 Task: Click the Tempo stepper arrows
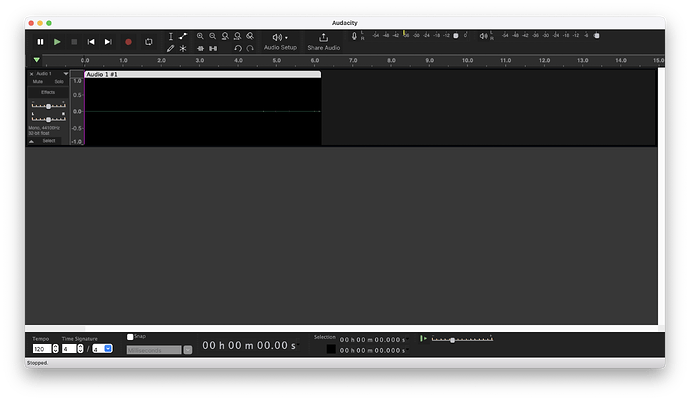(x=55, y=349)
